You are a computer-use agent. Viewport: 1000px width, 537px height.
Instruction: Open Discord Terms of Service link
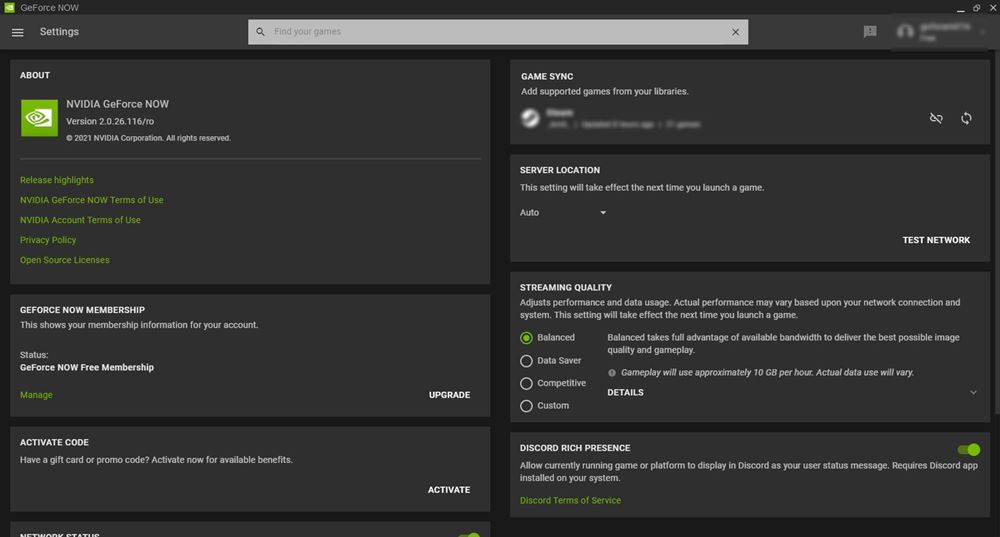point(570,501)
